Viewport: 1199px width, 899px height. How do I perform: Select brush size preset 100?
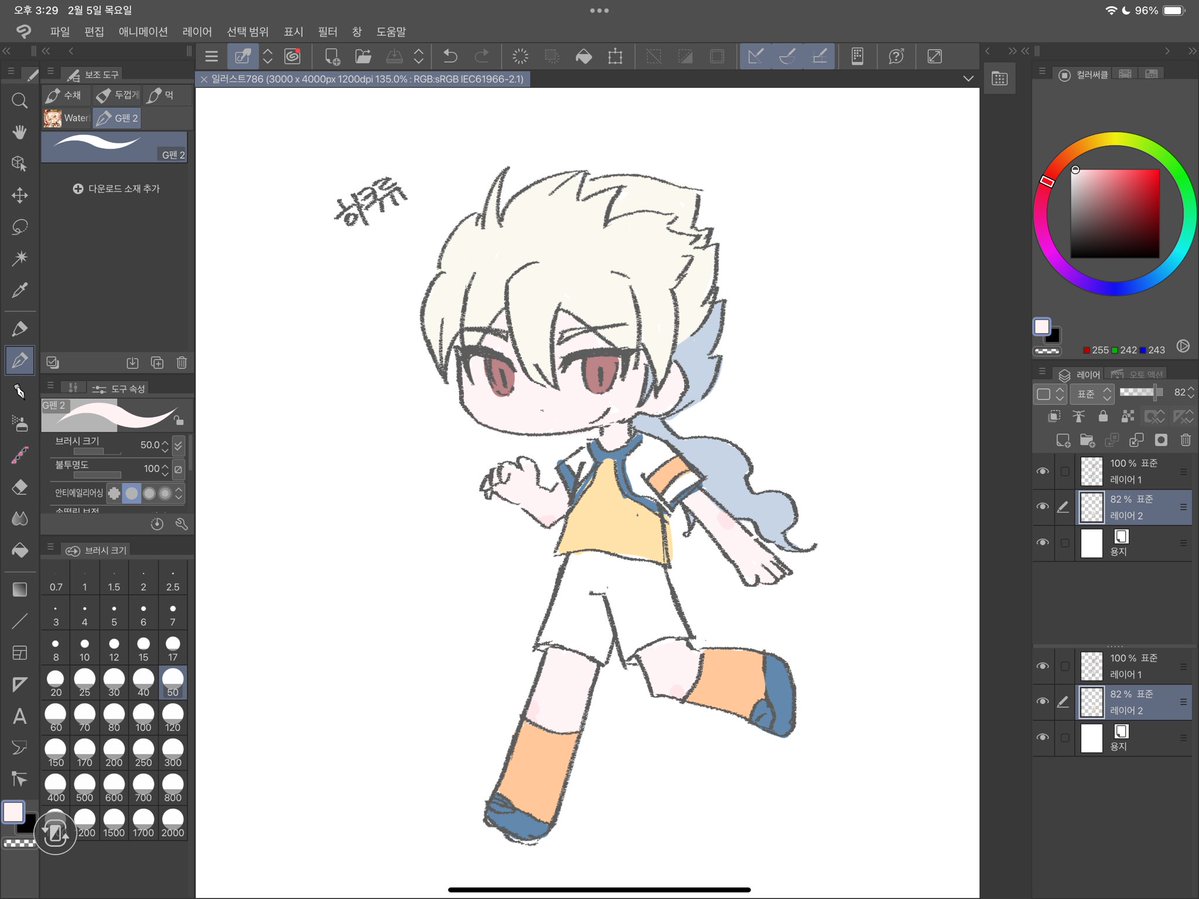point(143,717)
